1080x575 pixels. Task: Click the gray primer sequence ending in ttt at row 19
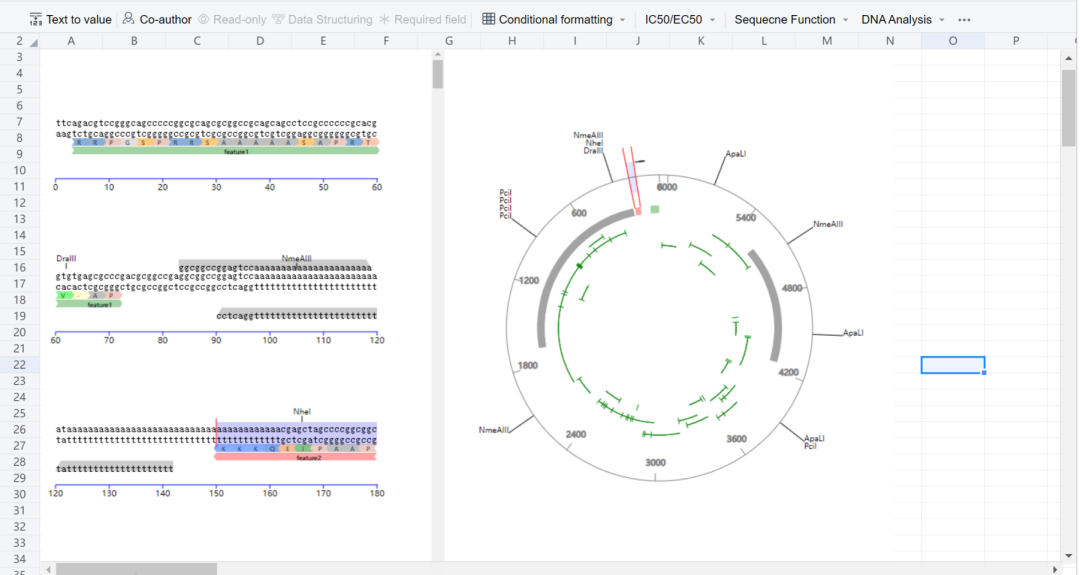tap(297, 315)
